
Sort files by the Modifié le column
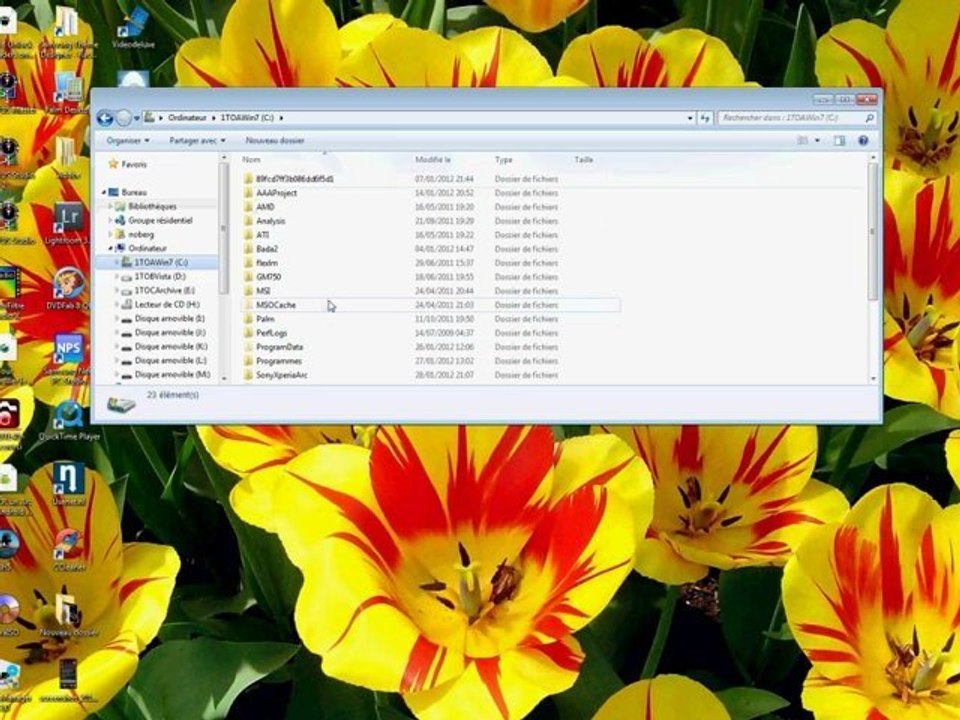point(433,160)
